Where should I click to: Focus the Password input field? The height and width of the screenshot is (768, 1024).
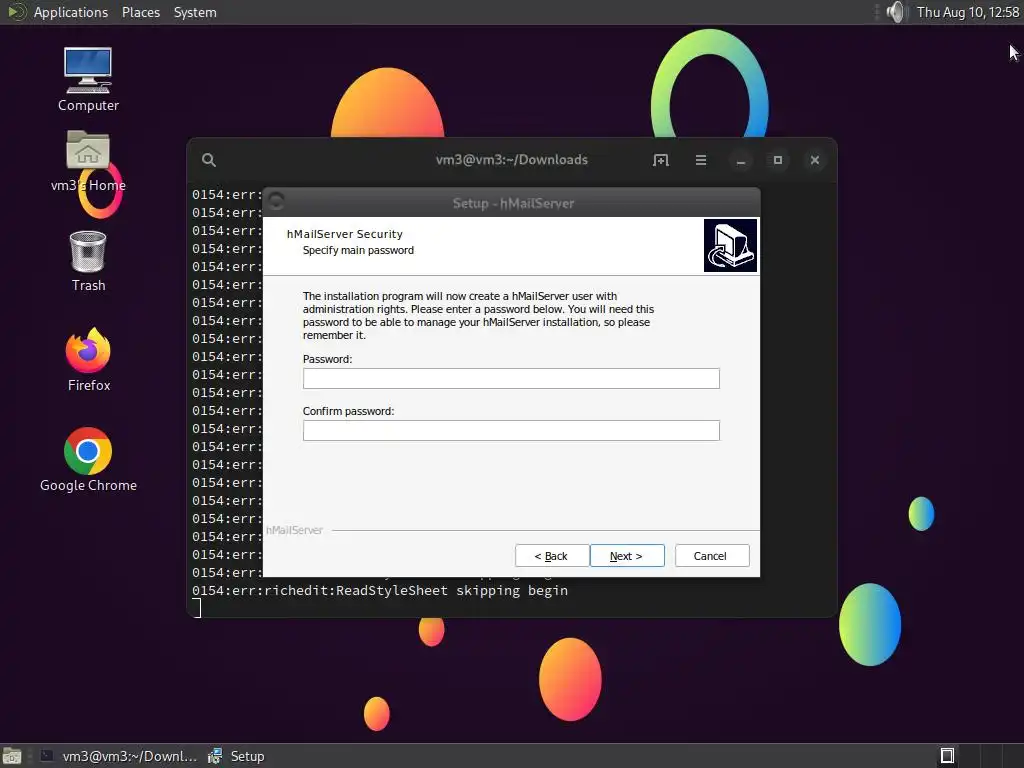(511, 379)
